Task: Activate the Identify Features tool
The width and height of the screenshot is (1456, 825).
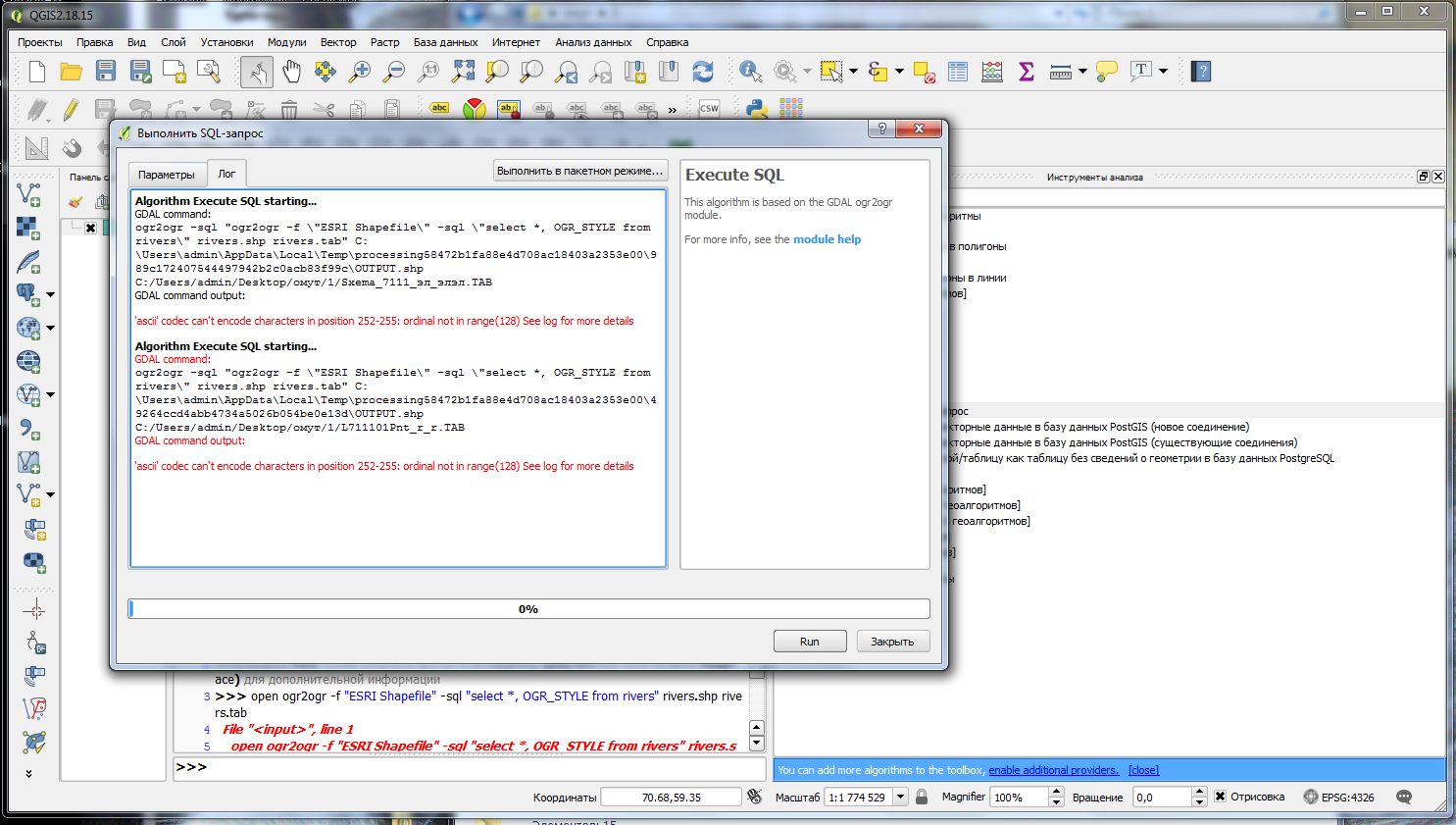Action: pyautogui.click(x=750, y=72)
